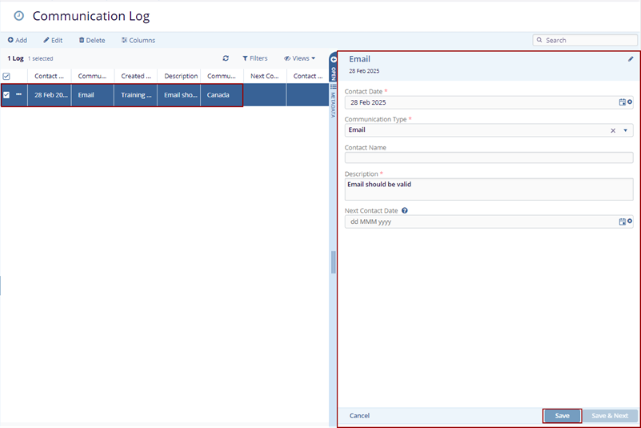Click the Cancel link
The image size is (641, 428).
click(359, 415)
